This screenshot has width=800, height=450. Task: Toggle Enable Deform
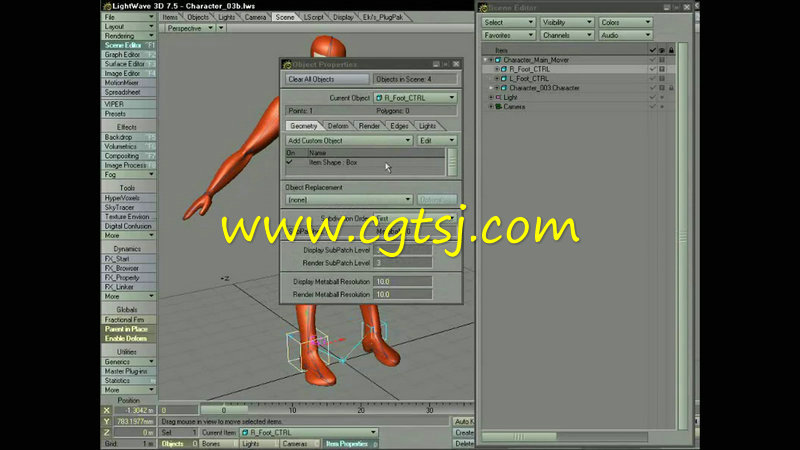pos(129,339)
